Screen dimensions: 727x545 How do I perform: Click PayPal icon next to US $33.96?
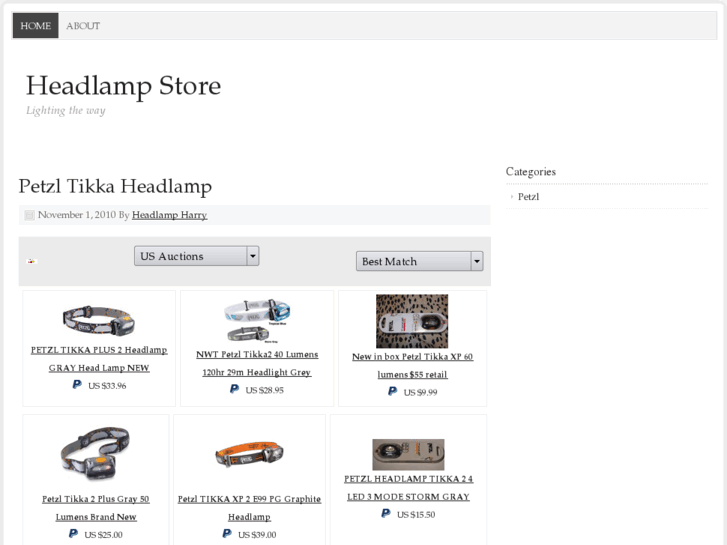coord(77,385)
